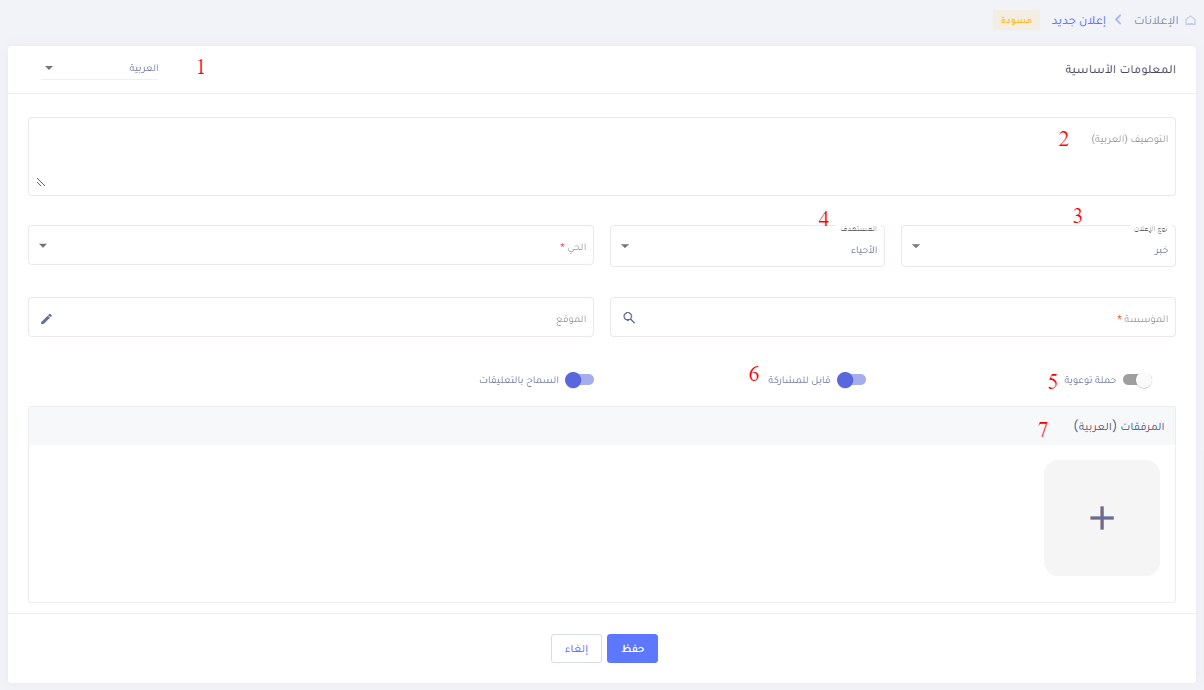Viewport: 1204px width, 690px height.
Task: Click the search icon in المؤسسة field
Action: pyautogui.click(x=628, y=318)
